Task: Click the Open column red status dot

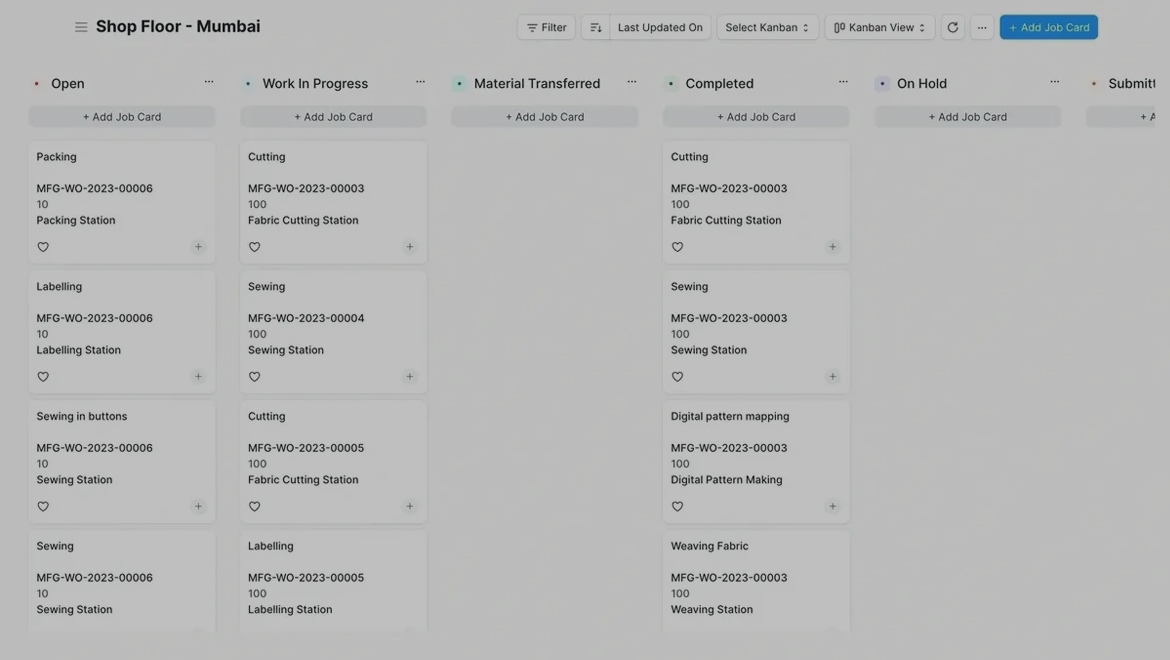Action: (x=37, y=84)
